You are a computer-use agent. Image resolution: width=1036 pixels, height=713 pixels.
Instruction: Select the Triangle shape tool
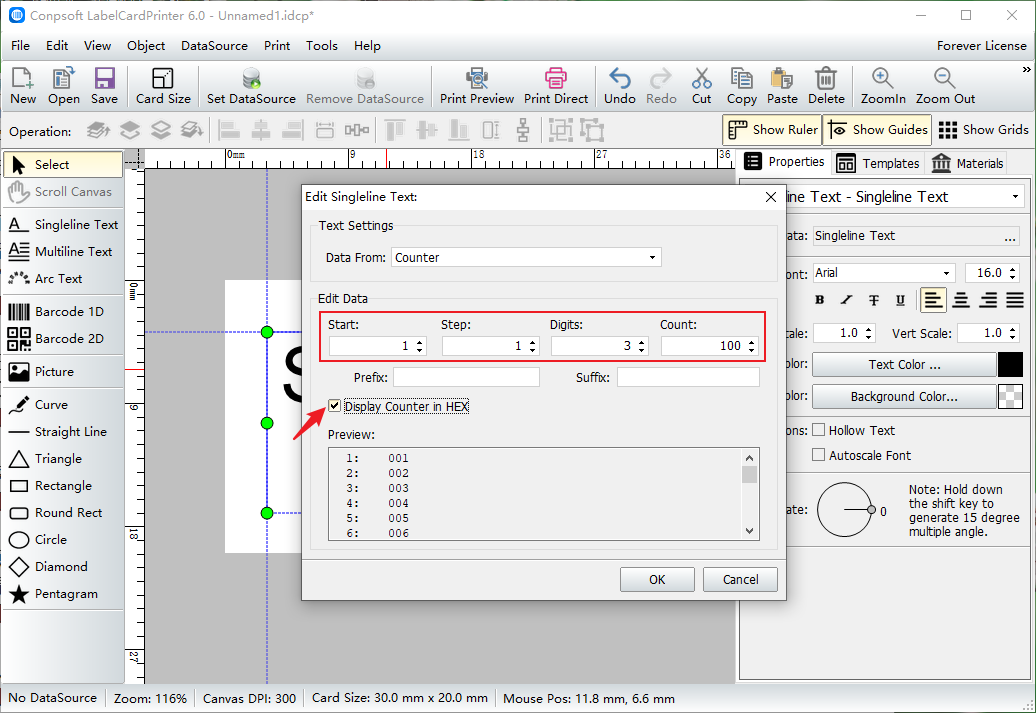pos(63,459)
